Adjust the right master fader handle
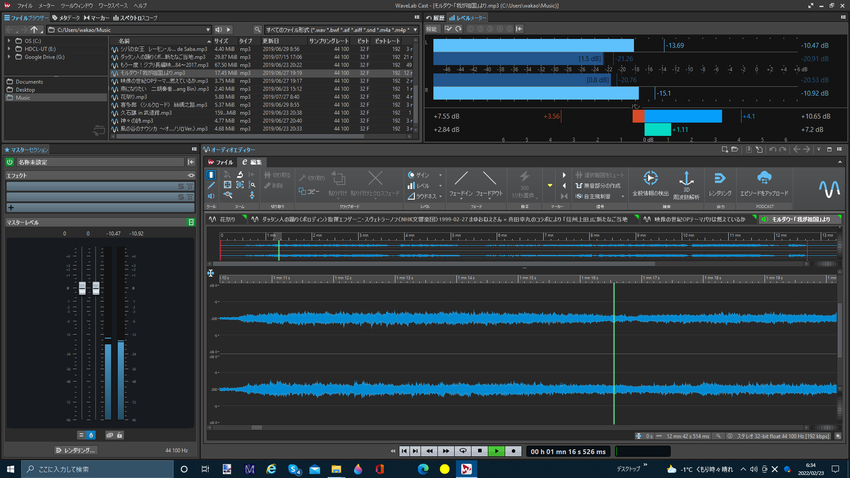The height and width of the screenshot is (478, 850). [96, 288]
